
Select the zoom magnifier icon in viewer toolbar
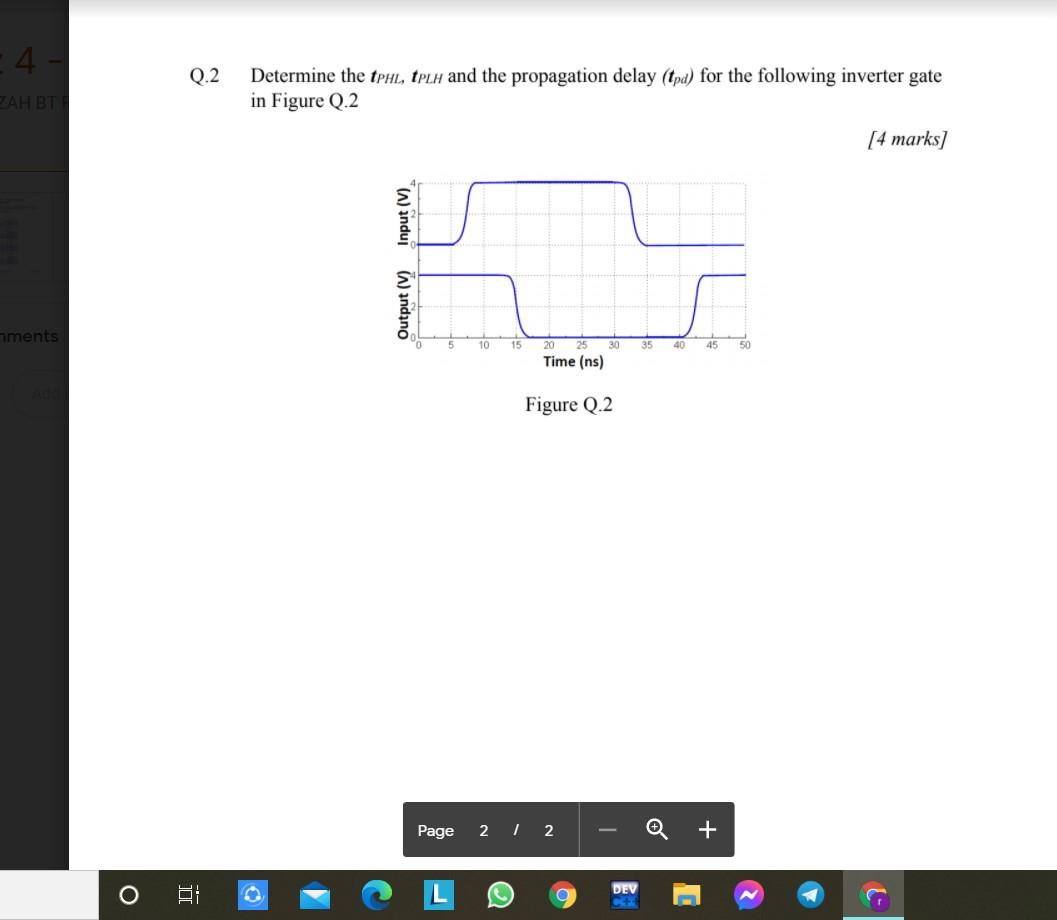point(656,829)
